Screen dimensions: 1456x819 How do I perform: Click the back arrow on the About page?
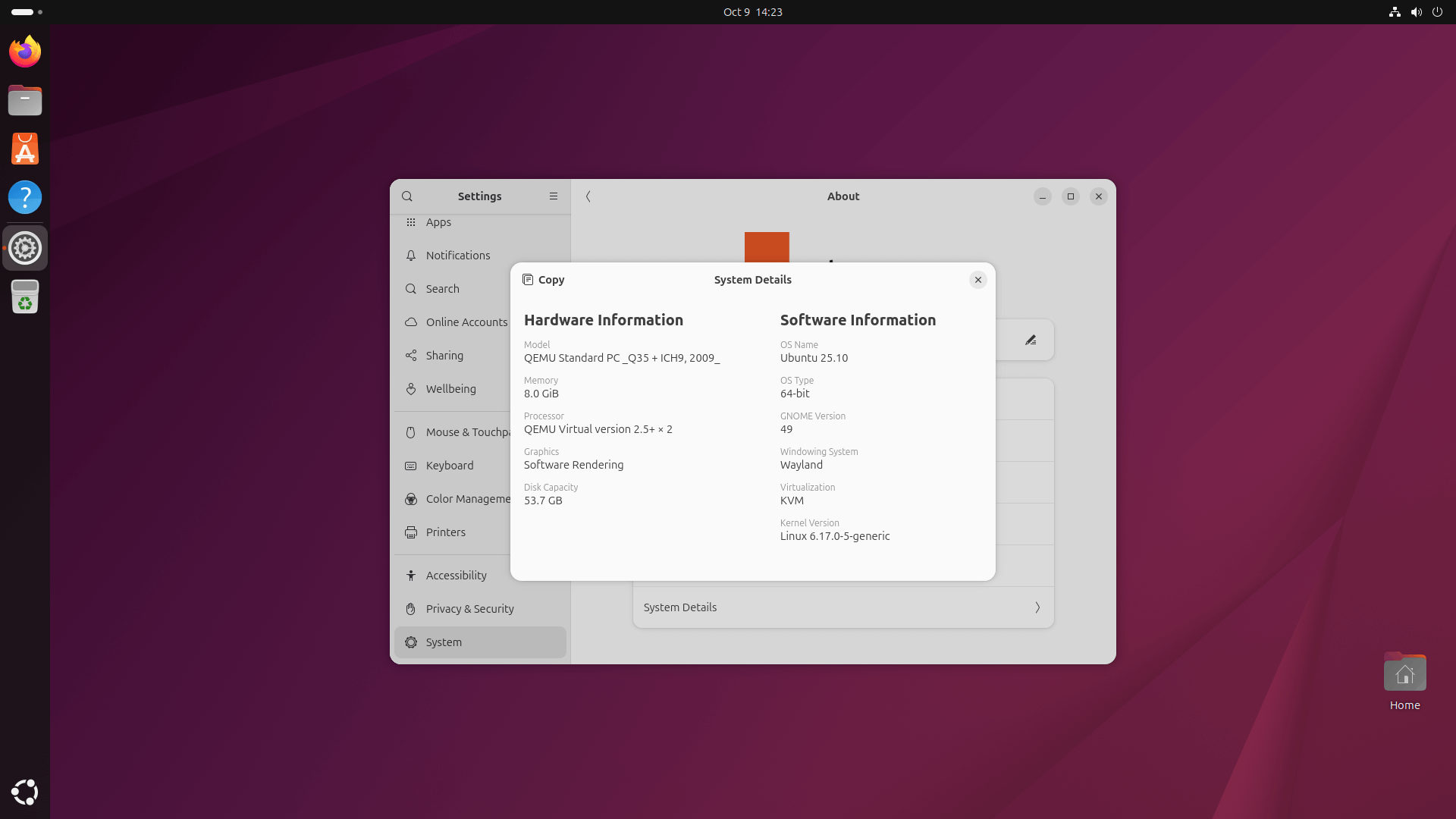pyautogui.click(x=589, y=196)
